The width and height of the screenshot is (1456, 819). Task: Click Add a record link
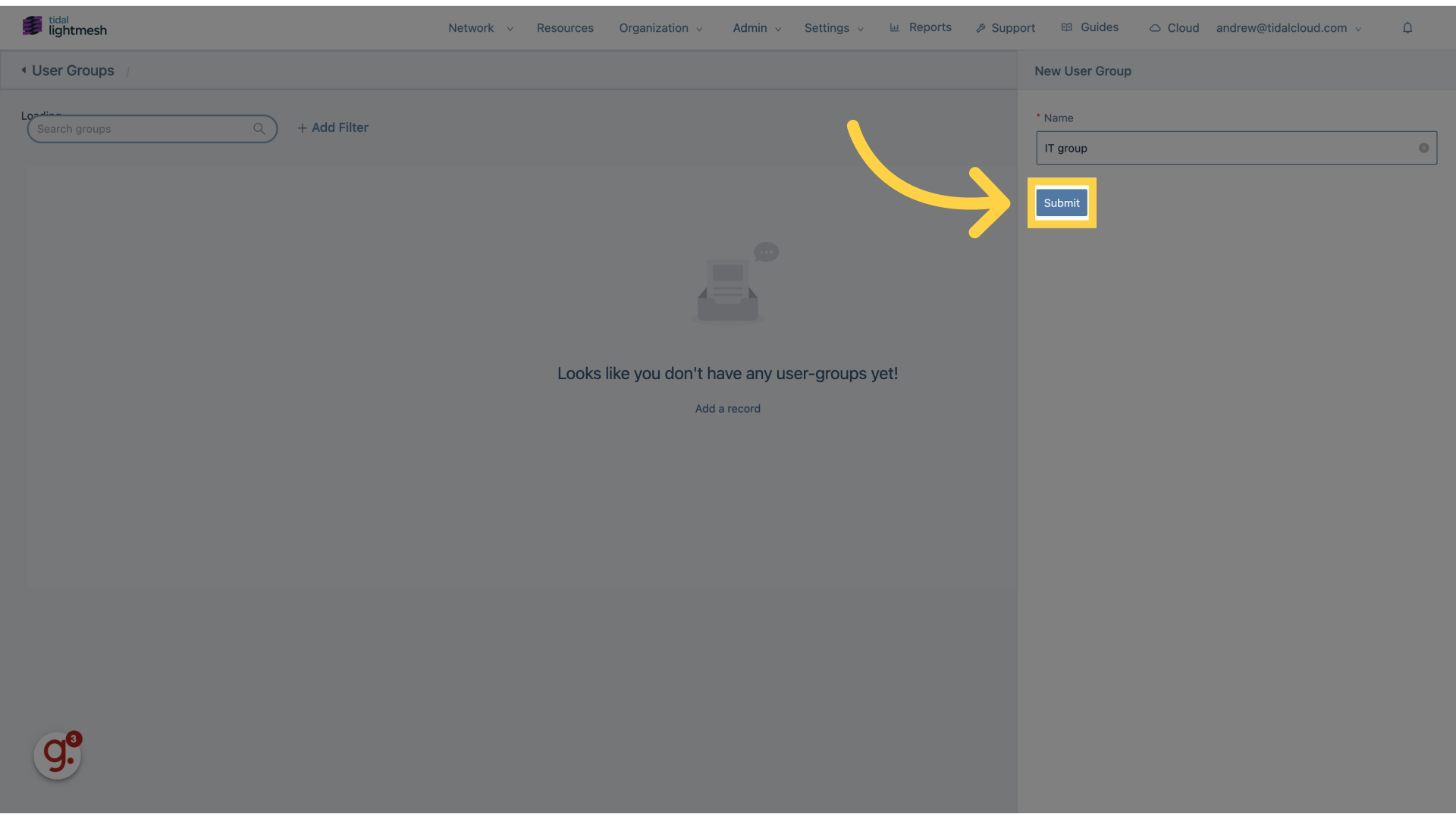tap(728, 408)
